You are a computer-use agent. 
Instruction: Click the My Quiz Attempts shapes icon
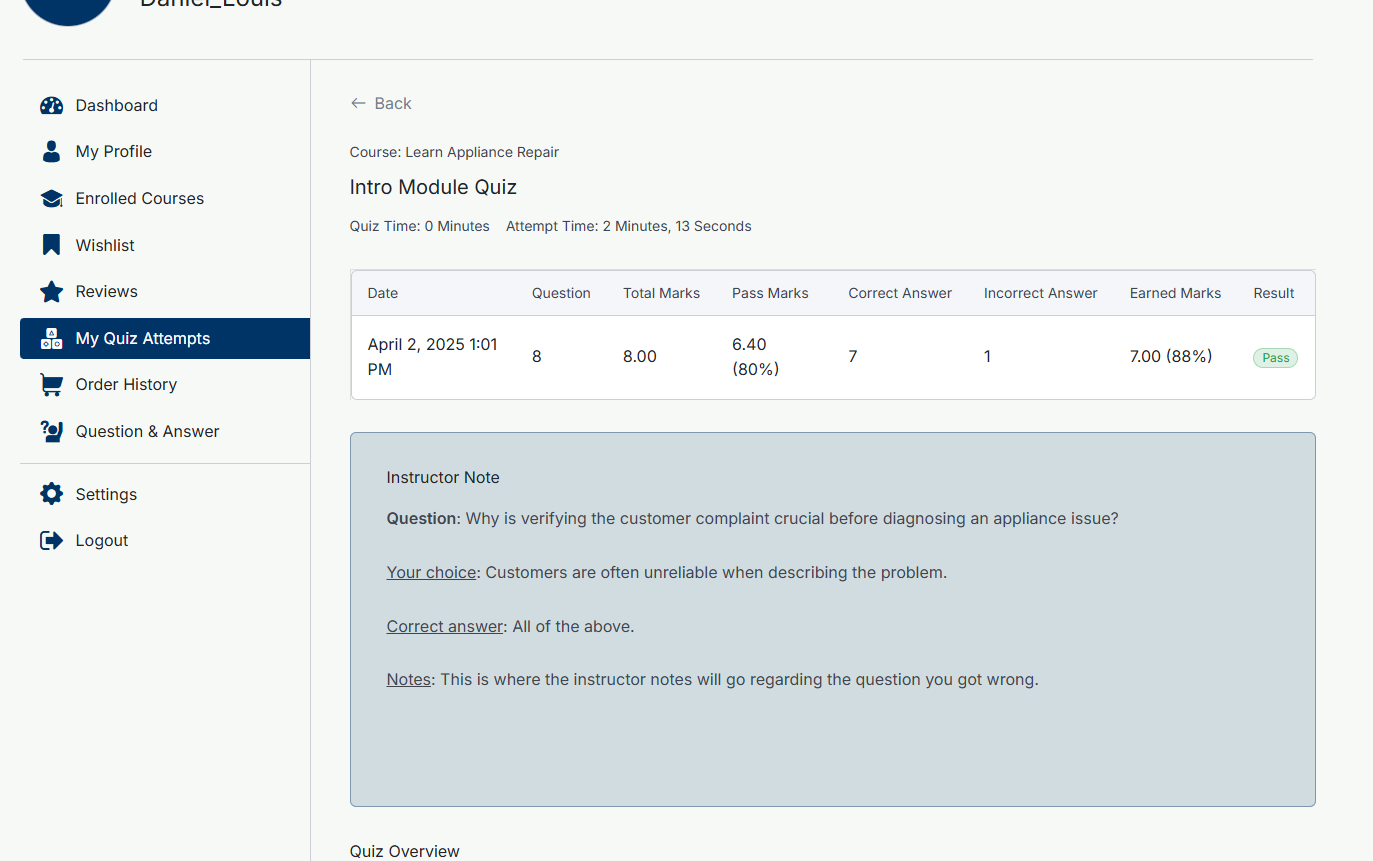pos(51,339)
